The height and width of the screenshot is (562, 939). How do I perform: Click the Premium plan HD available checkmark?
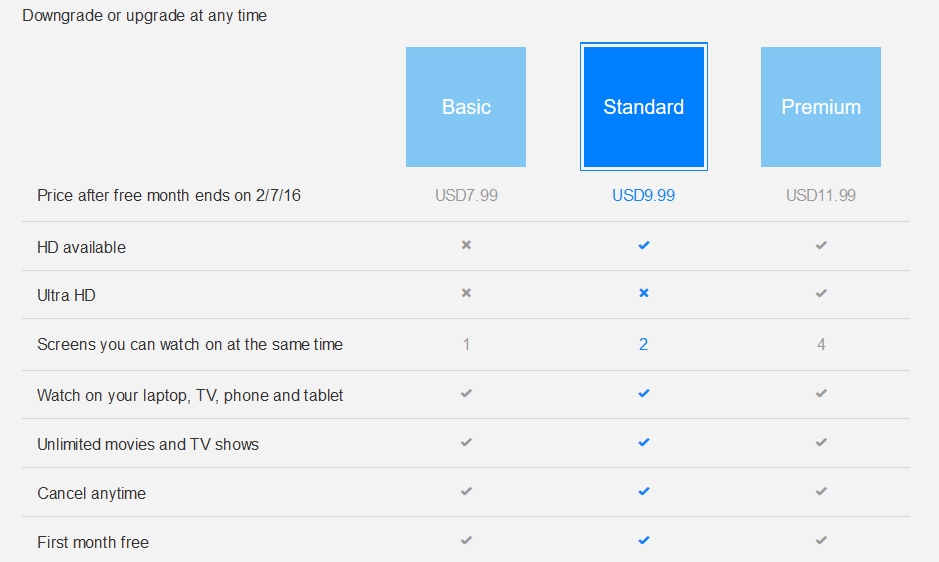821,245
